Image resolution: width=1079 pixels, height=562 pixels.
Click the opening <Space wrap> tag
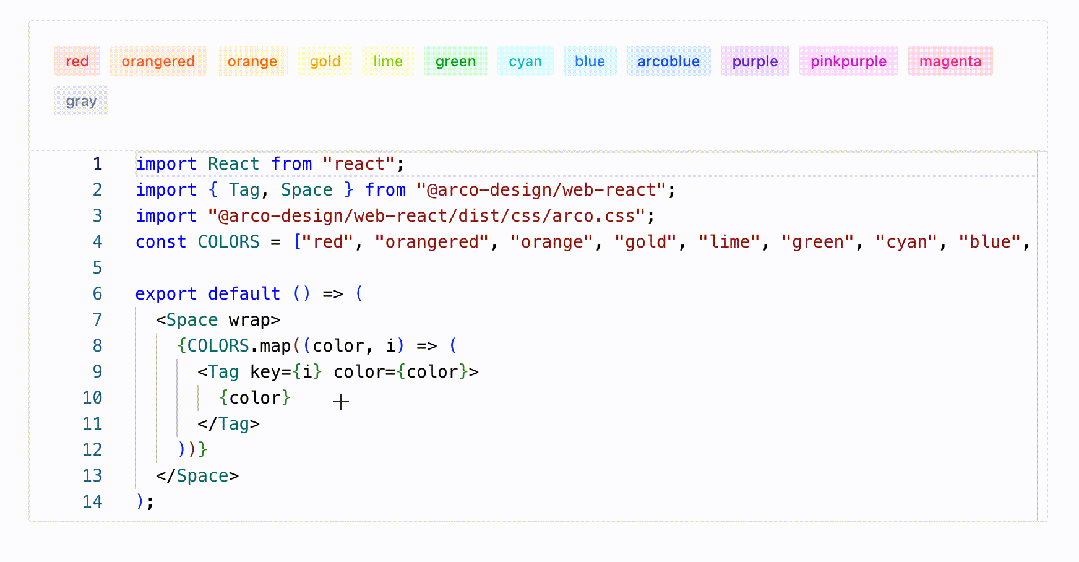tap(218, 321)
